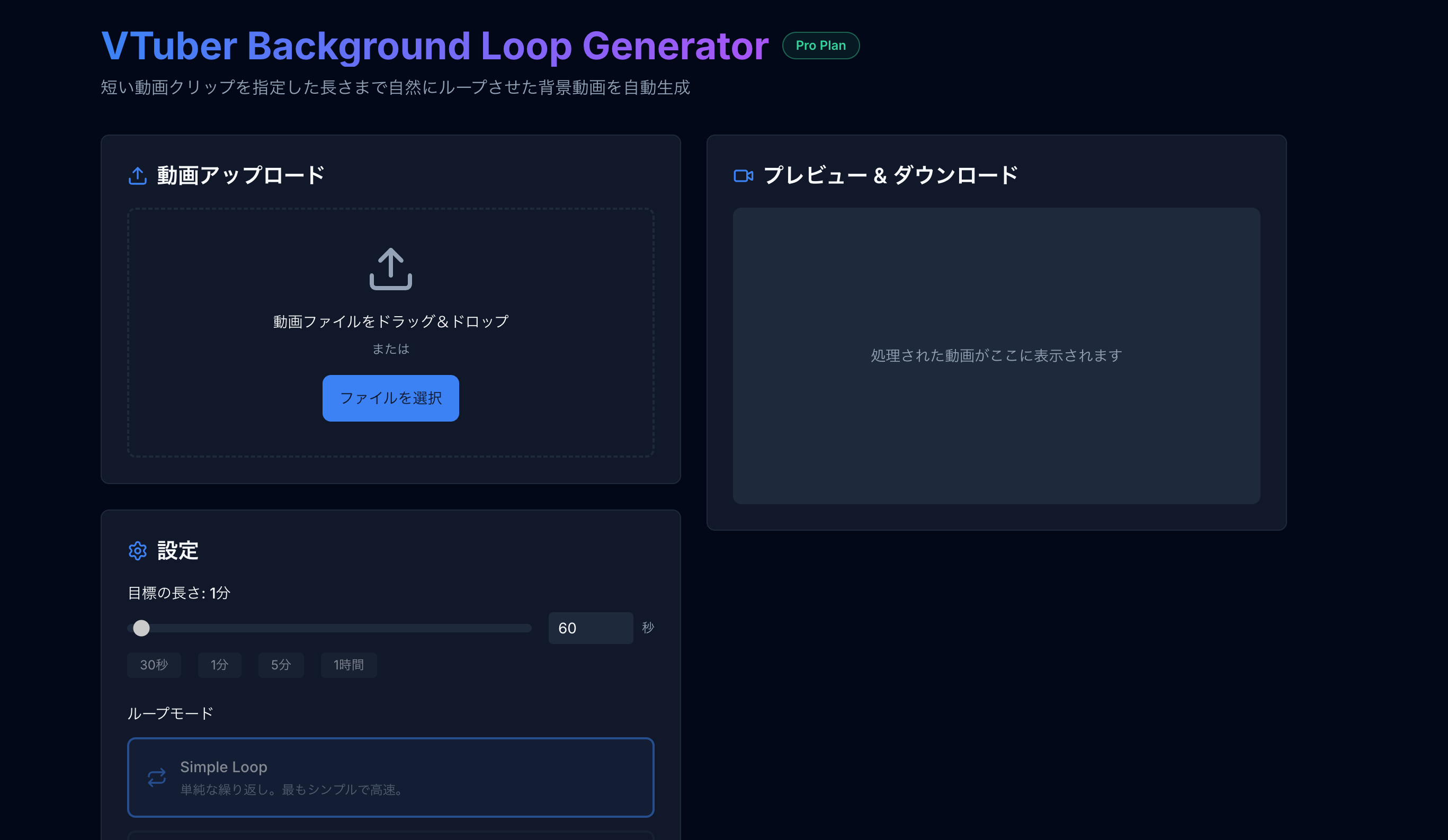The width and height of the screenshot is (1448, 840).
Task: Set target length using the 30秒 preset
Action: [154, 665]
